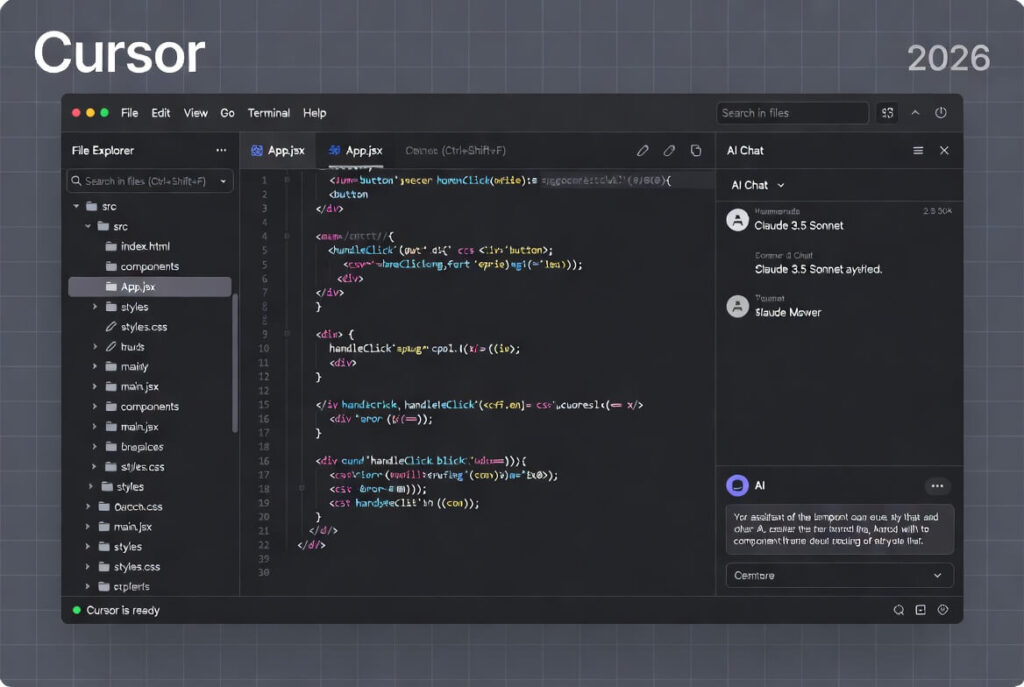Click the purple AI avatar icon
1024x687 pixels.
[737, 485]
